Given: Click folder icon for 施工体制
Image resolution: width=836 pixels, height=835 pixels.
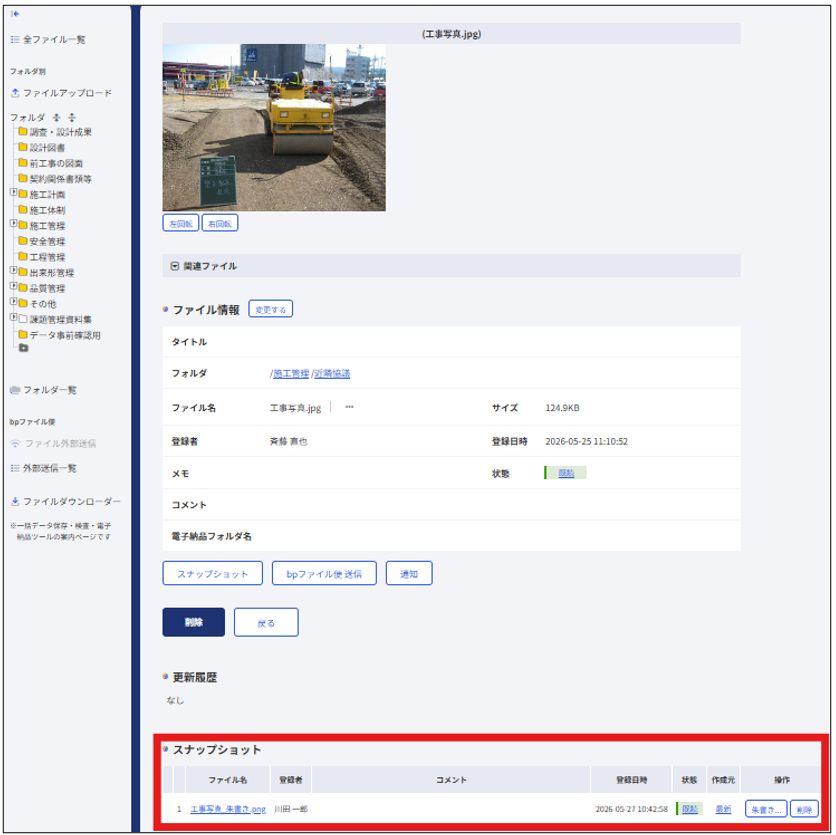Looking at the screenshot, I should coord(23,210).
